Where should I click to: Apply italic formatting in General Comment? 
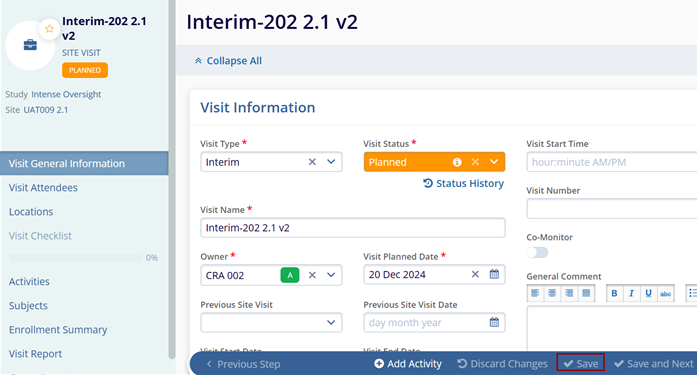click(631, 293)
